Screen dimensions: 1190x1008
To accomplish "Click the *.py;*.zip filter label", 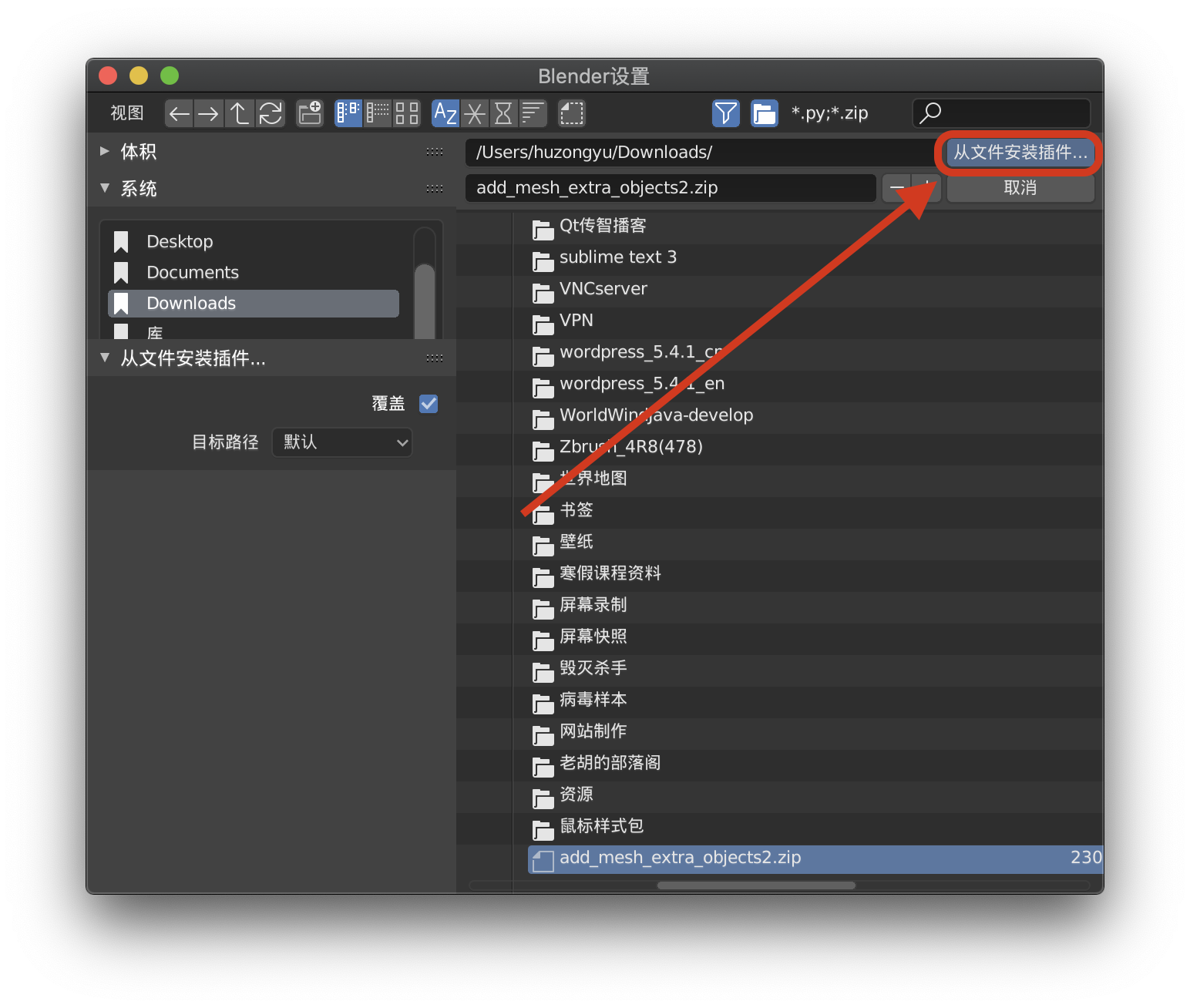I will click(829, 113).
